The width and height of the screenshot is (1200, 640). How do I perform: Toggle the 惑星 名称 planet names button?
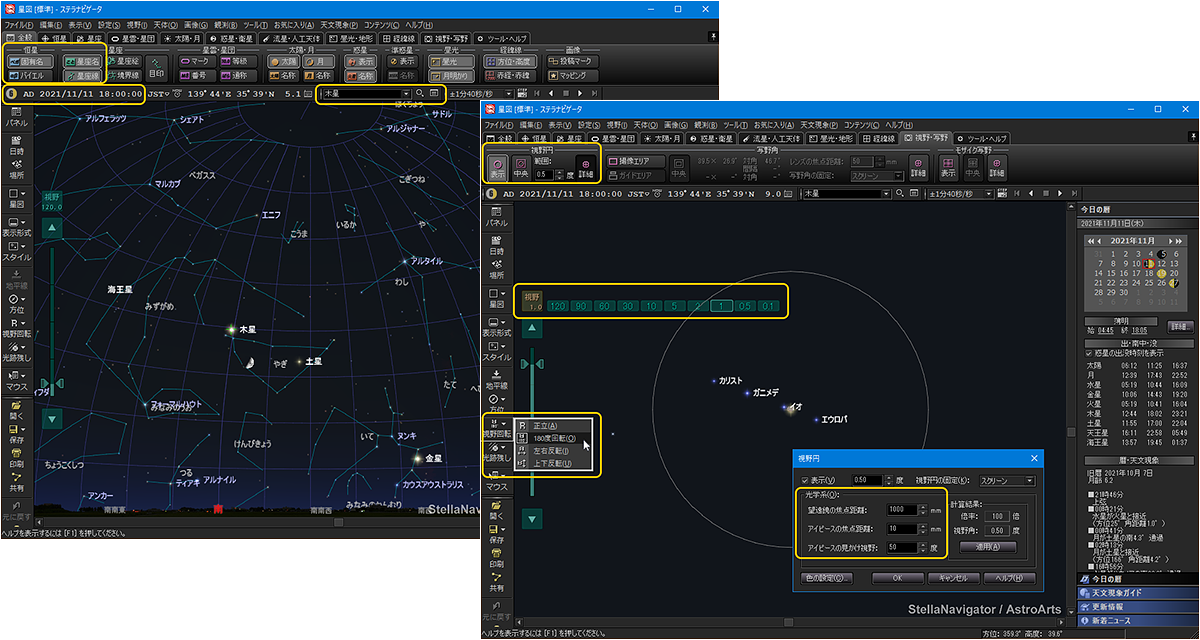click(x=360, y=75)
